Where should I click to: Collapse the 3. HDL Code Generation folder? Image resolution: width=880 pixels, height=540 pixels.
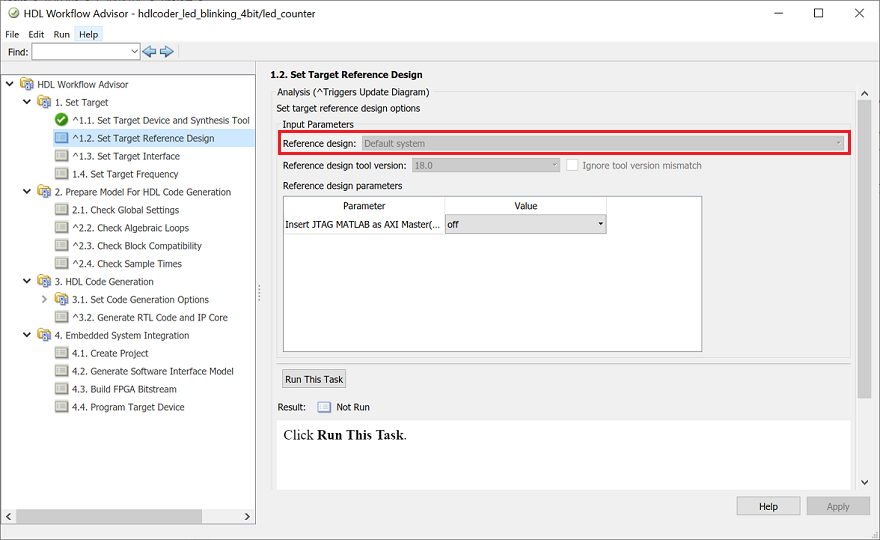tap(27, 281)
